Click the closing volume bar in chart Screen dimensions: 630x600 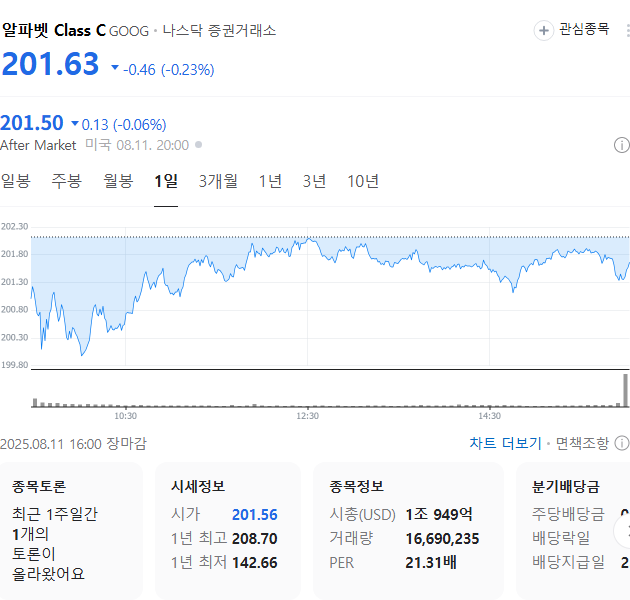(x=625, y=390)
